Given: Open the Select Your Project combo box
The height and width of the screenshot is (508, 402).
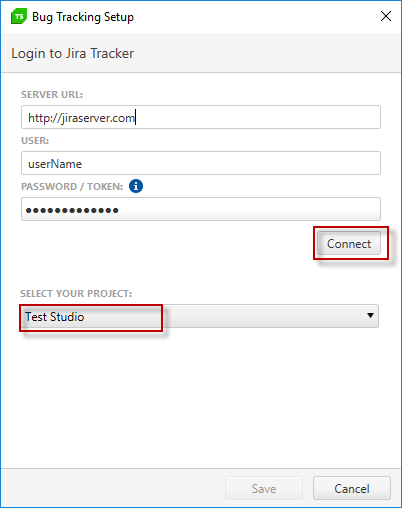Looking at the screenshot, I should 200,316.
